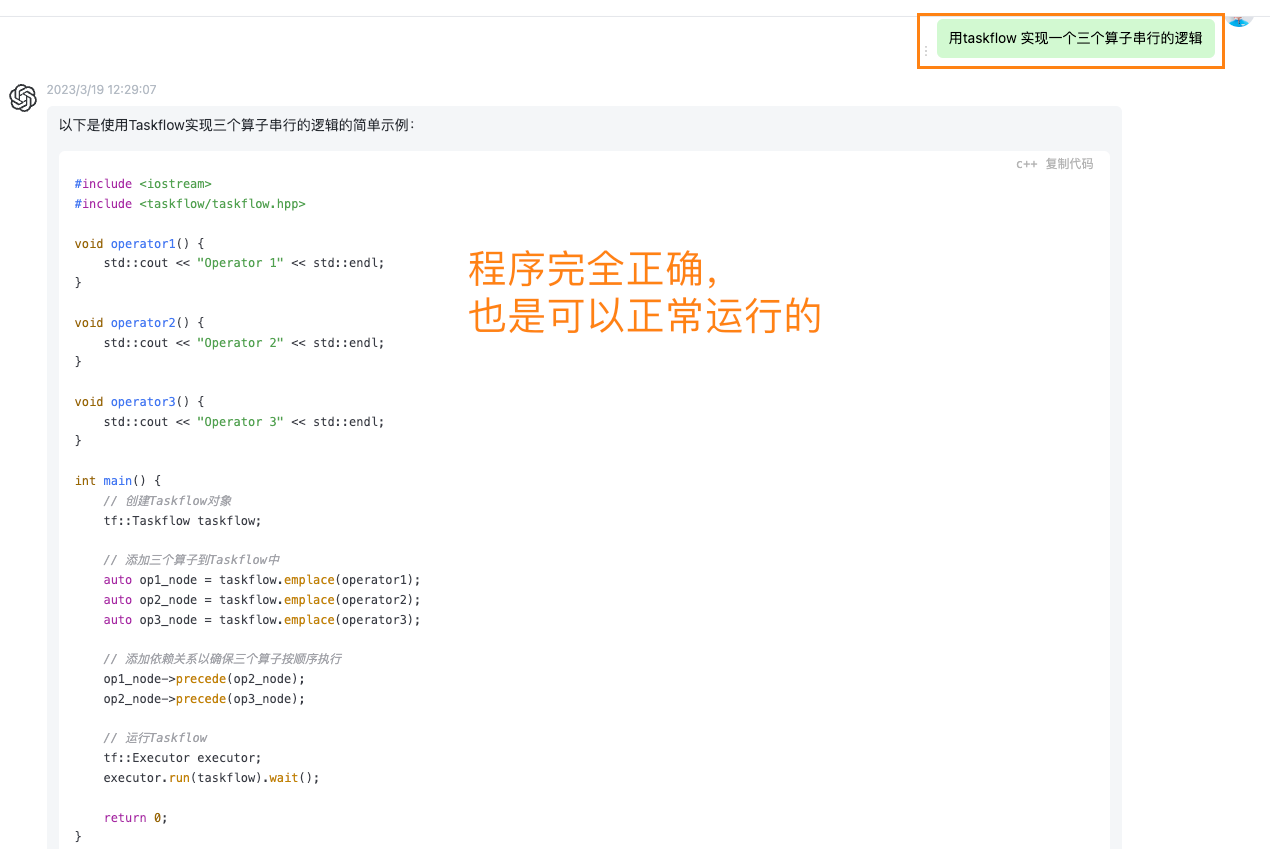Click the c++ language label

click(x=1026, y=164)
